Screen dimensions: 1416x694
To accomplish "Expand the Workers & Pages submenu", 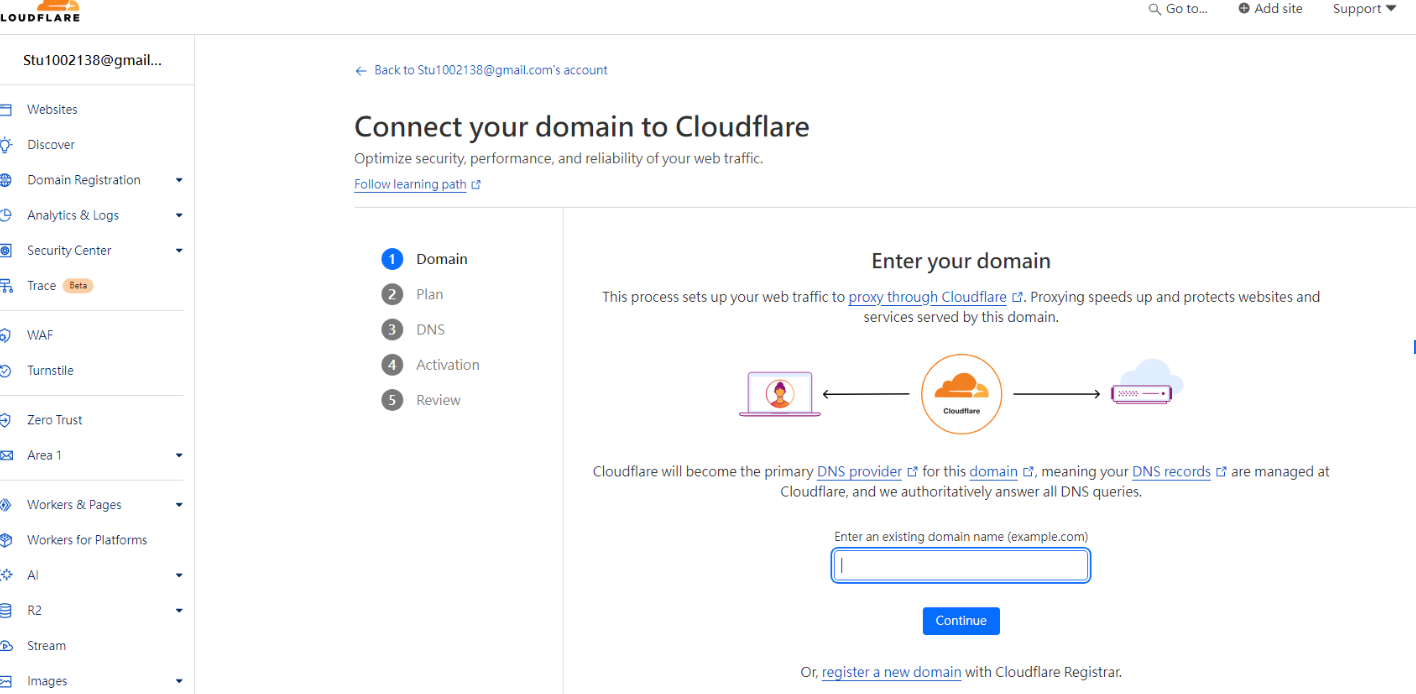I will [x=179, y=505].
